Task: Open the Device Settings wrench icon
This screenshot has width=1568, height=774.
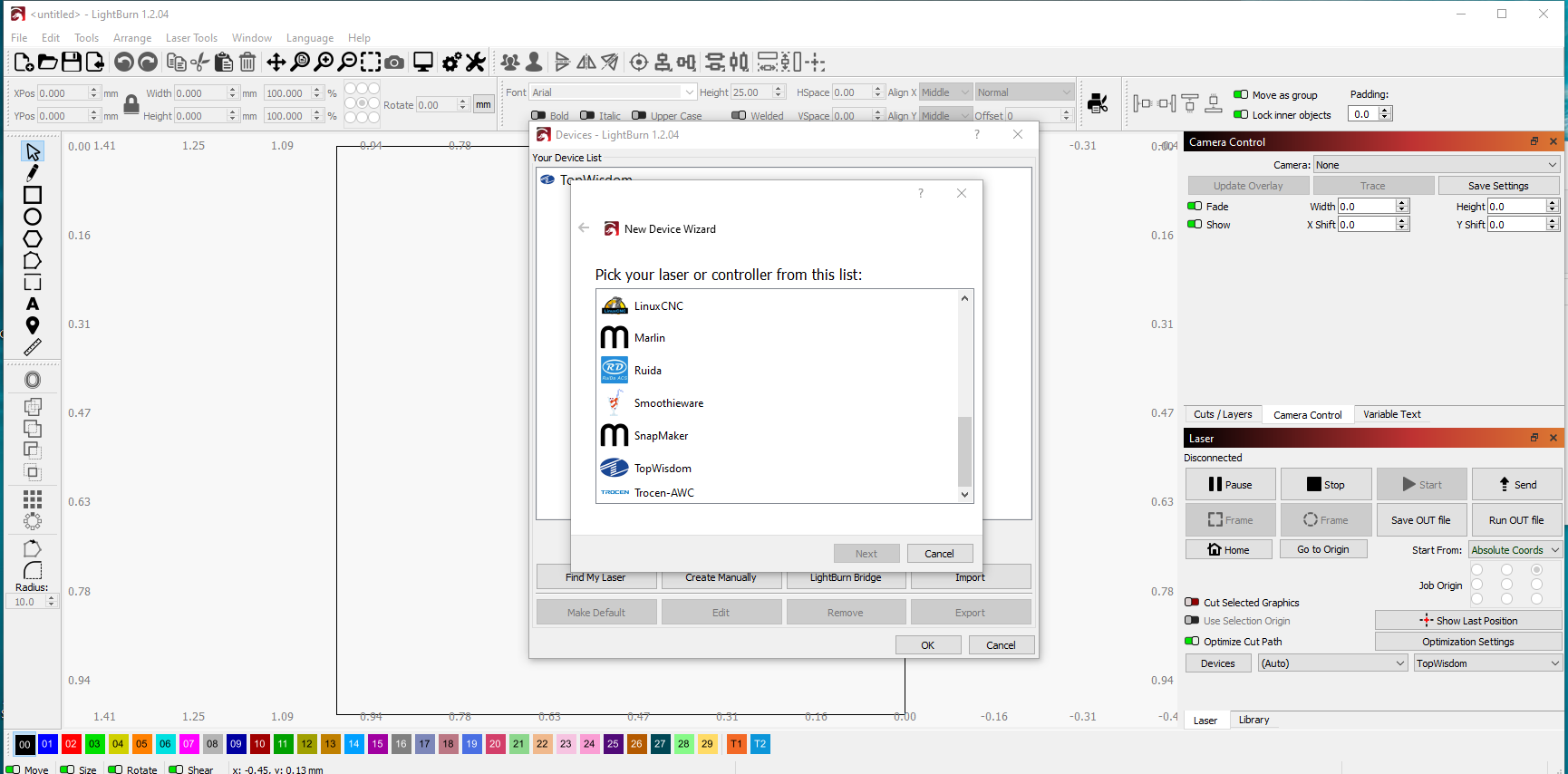Action: tap(476, 62)
